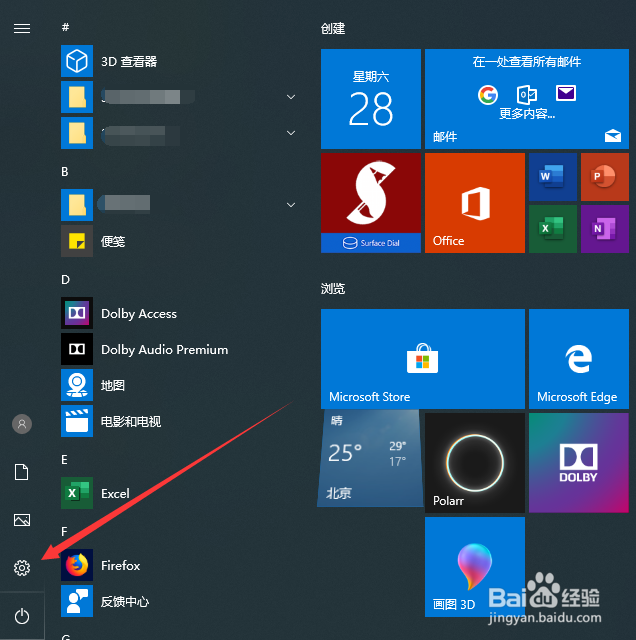
Task: Open the Microsoft Store tile
Action: (423, 359)
